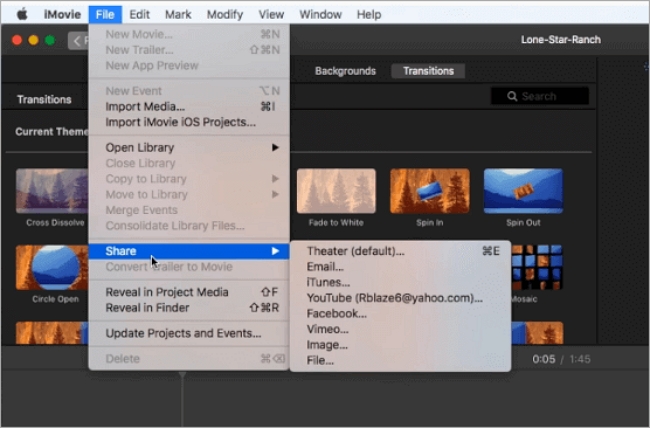650x428 pixels.
Task: Switch to the Backgrounds tab
Action: tap(345, 71)
